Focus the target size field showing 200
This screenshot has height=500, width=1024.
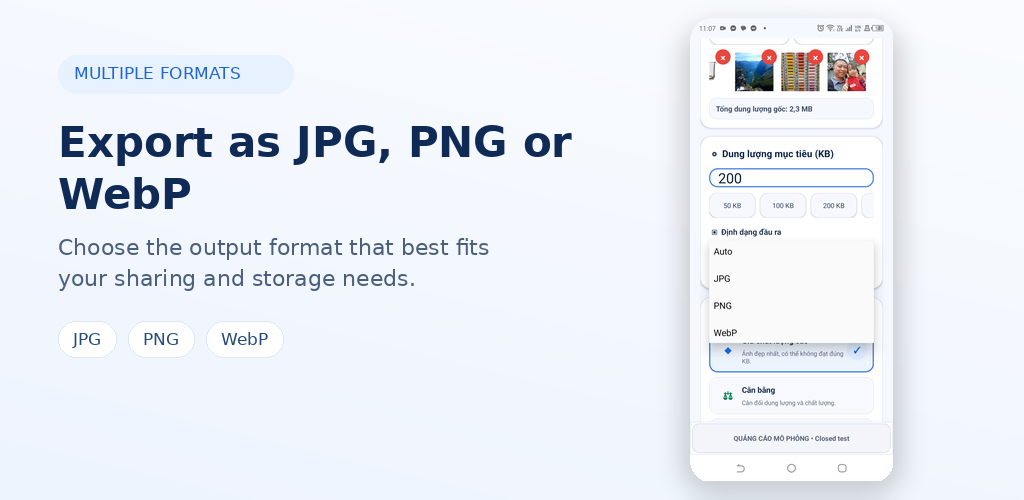click(x=791, y=178)
